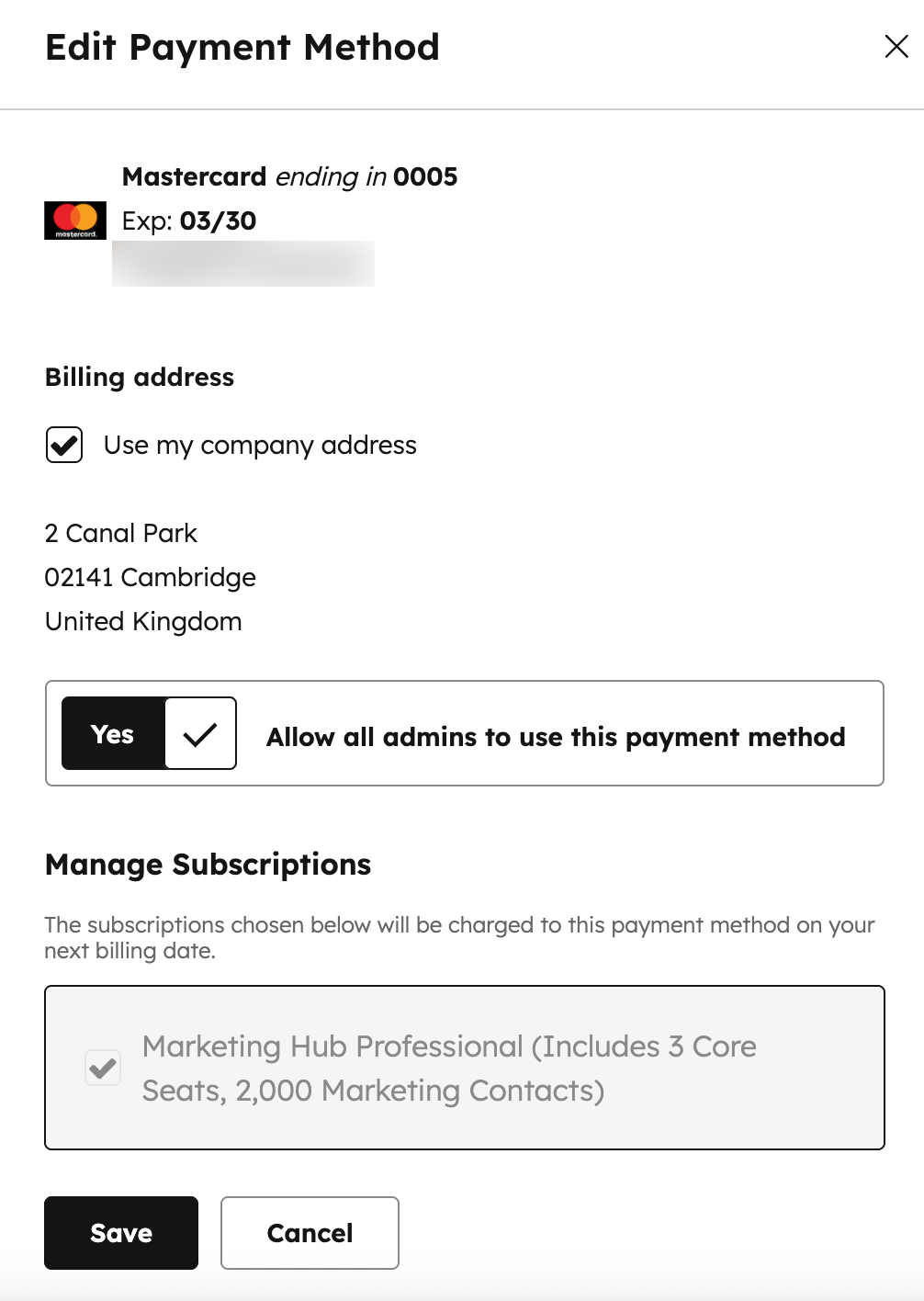Click the X to close Edit Payment Method
The width and height of the screenshot is (924, 1301).
896,47
